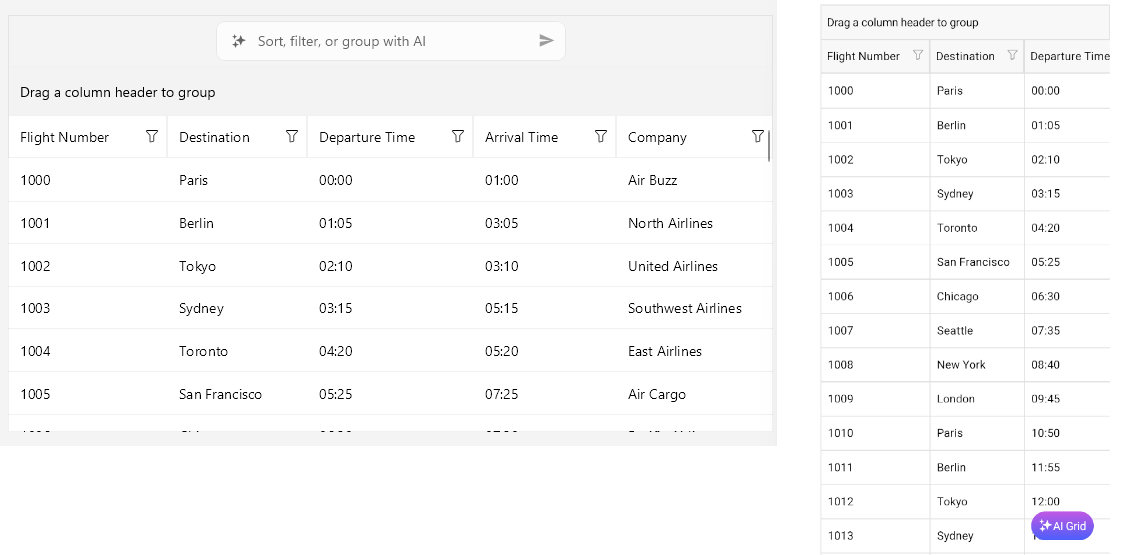Sort by the Company column header

(657, 137)
